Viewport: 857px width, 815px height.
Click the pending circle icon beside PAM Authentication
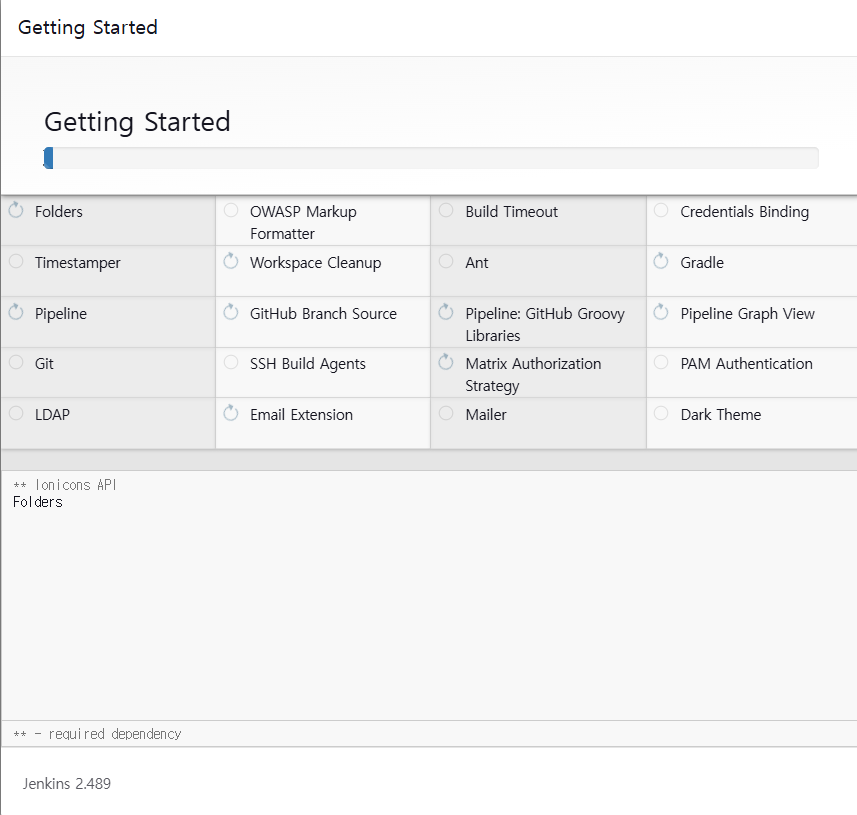661,362
